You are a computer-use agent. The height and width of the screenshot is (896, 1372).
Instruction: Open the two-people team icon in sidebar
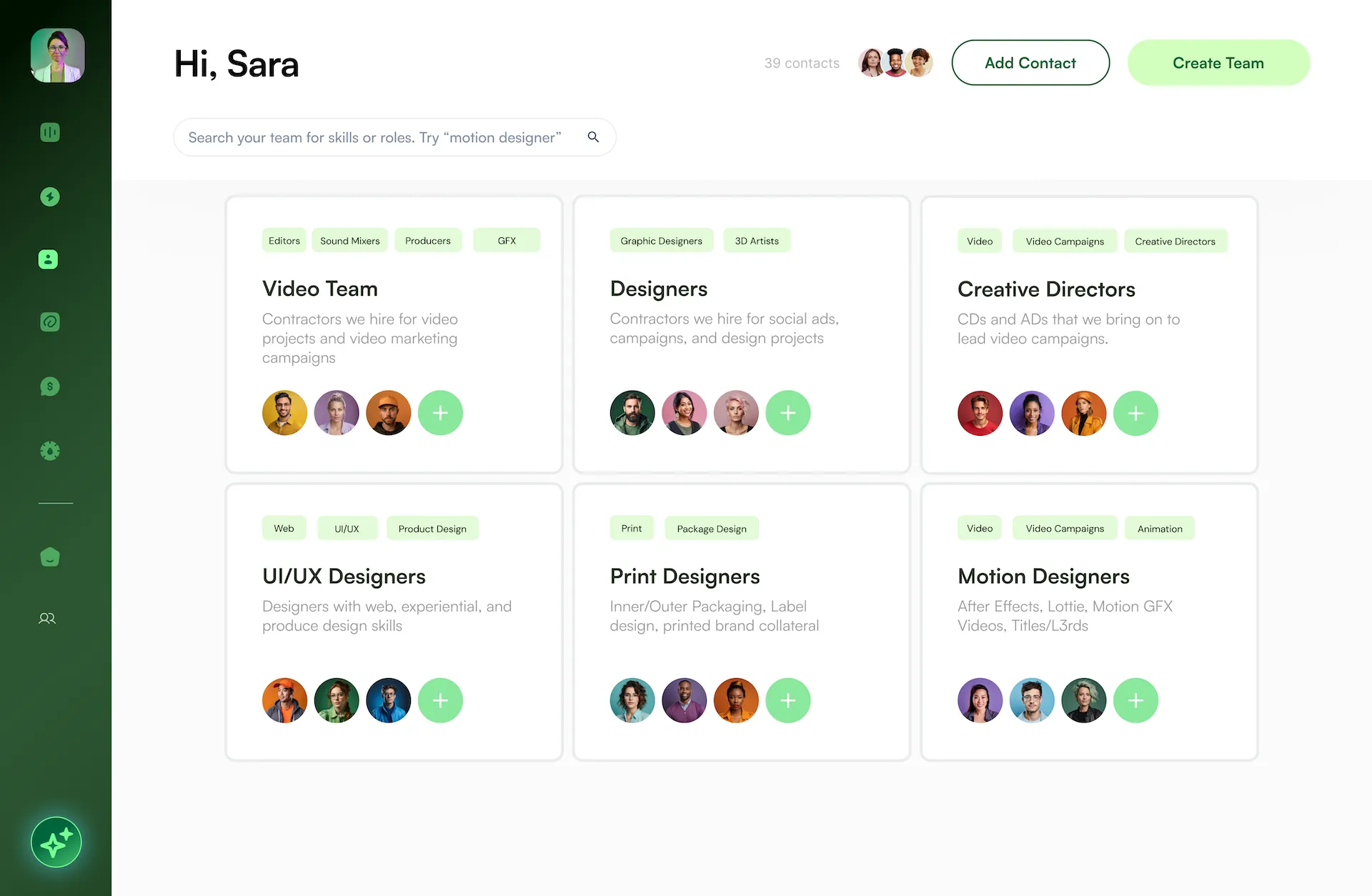tap(47, 619)
